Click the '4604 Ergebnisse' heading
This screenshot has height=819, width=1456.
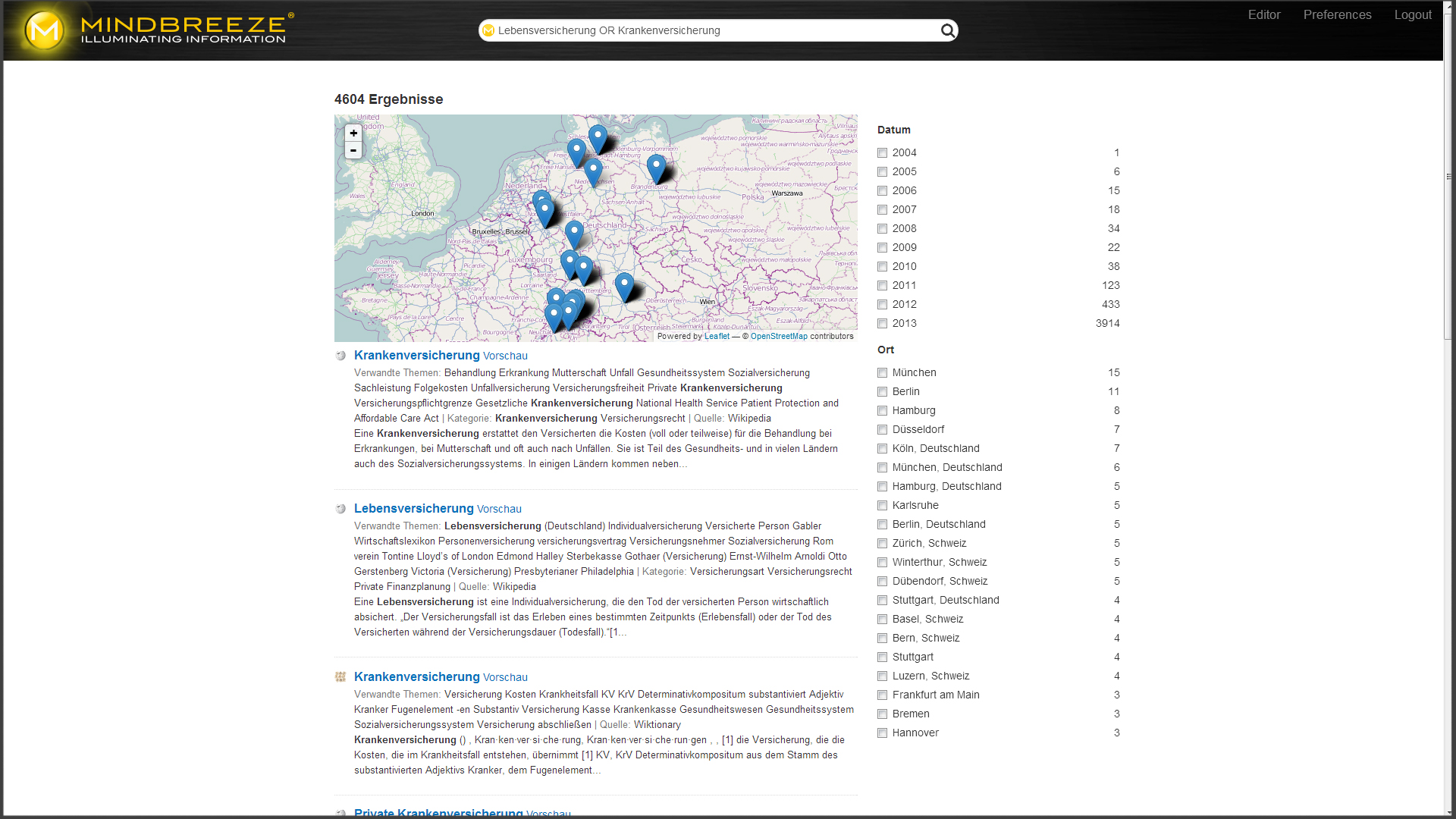388,99
